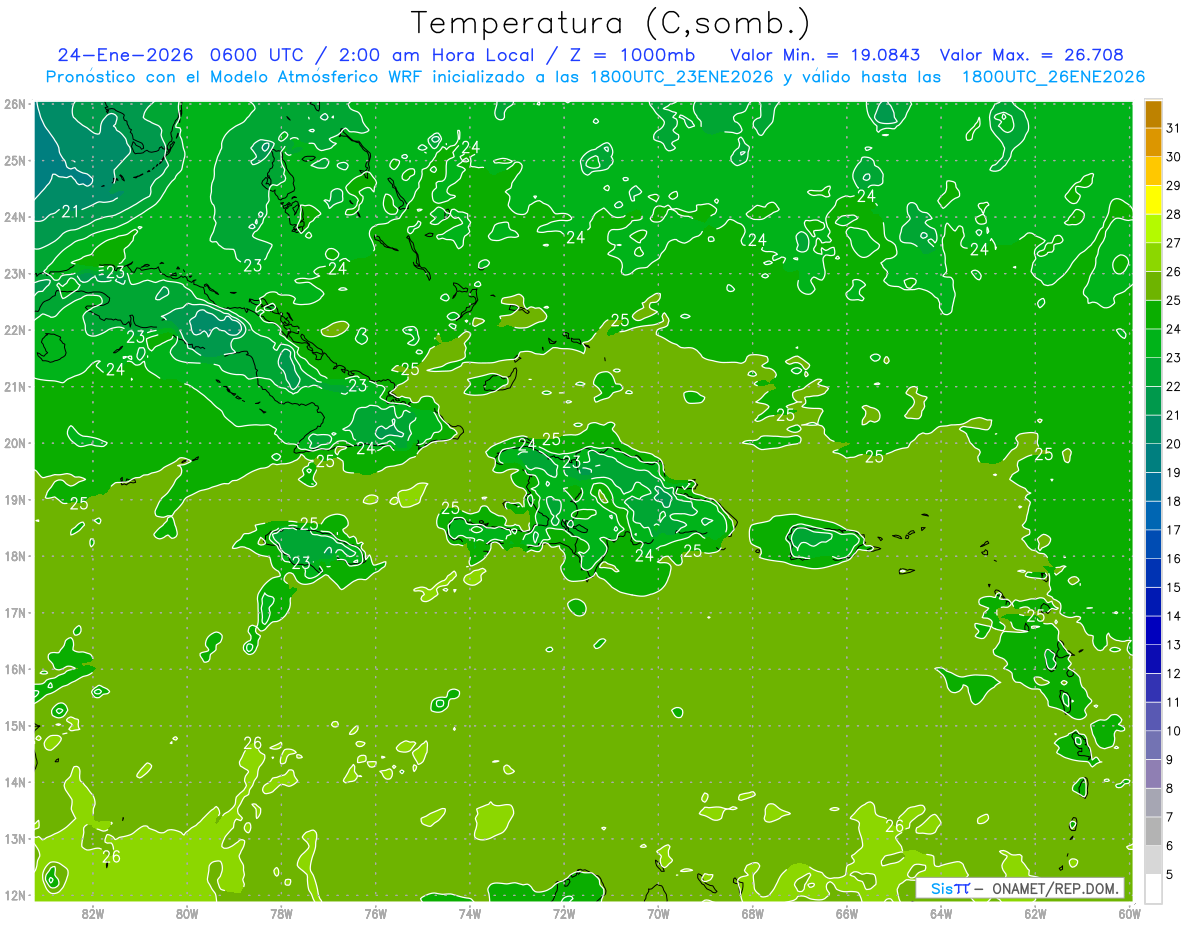Viewport: 1200px width, 927px height.
Task: Click the '22N' latitude axis label
Action: (14, 330)
